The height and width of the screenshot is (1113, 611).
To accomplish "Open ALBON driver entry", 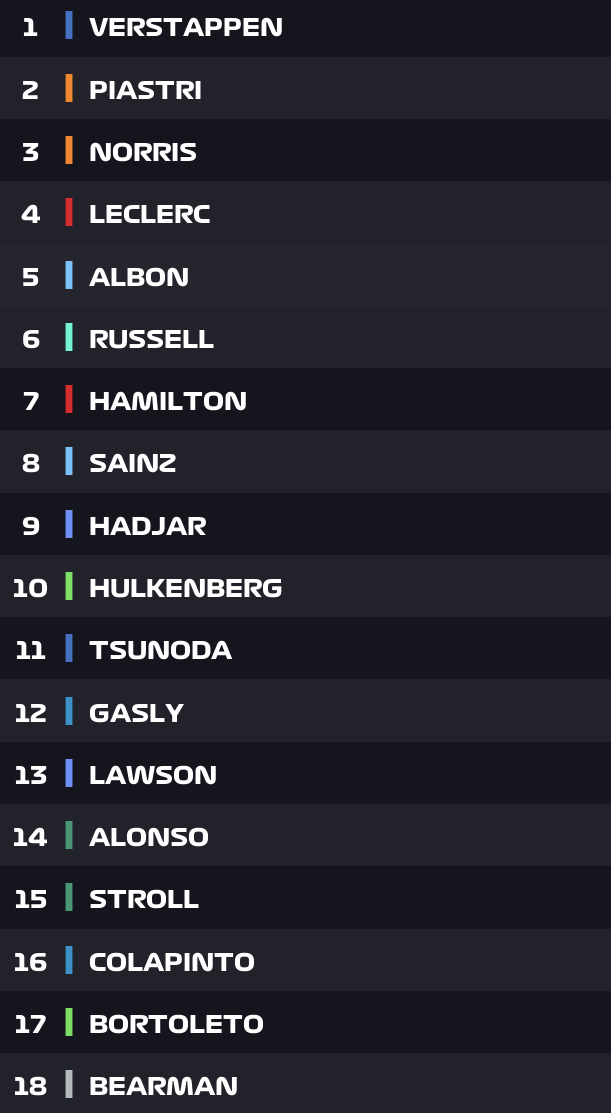I will [139, 277].
